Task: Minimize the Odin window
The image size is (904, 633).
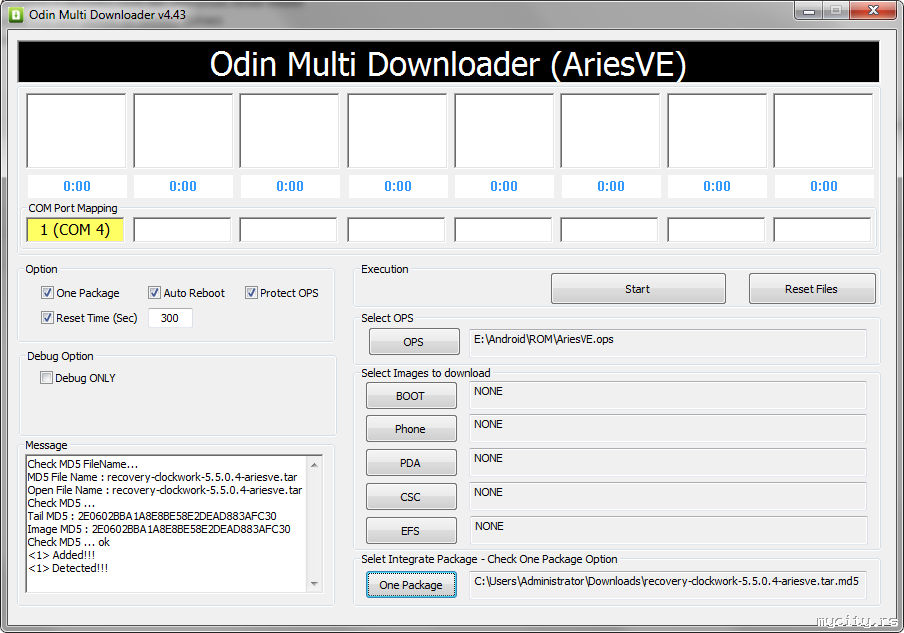Action: (x=809, y=10)
